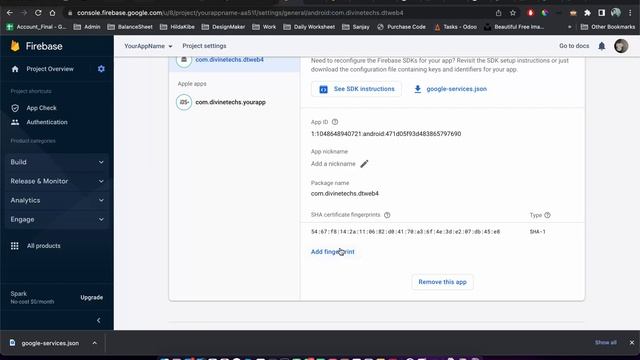Open user account avatar

[621, 46]
